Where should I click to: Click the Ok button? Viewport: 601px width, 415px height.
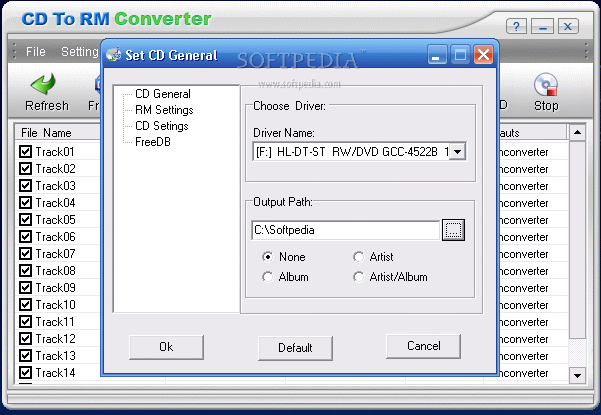click(166, 347)
